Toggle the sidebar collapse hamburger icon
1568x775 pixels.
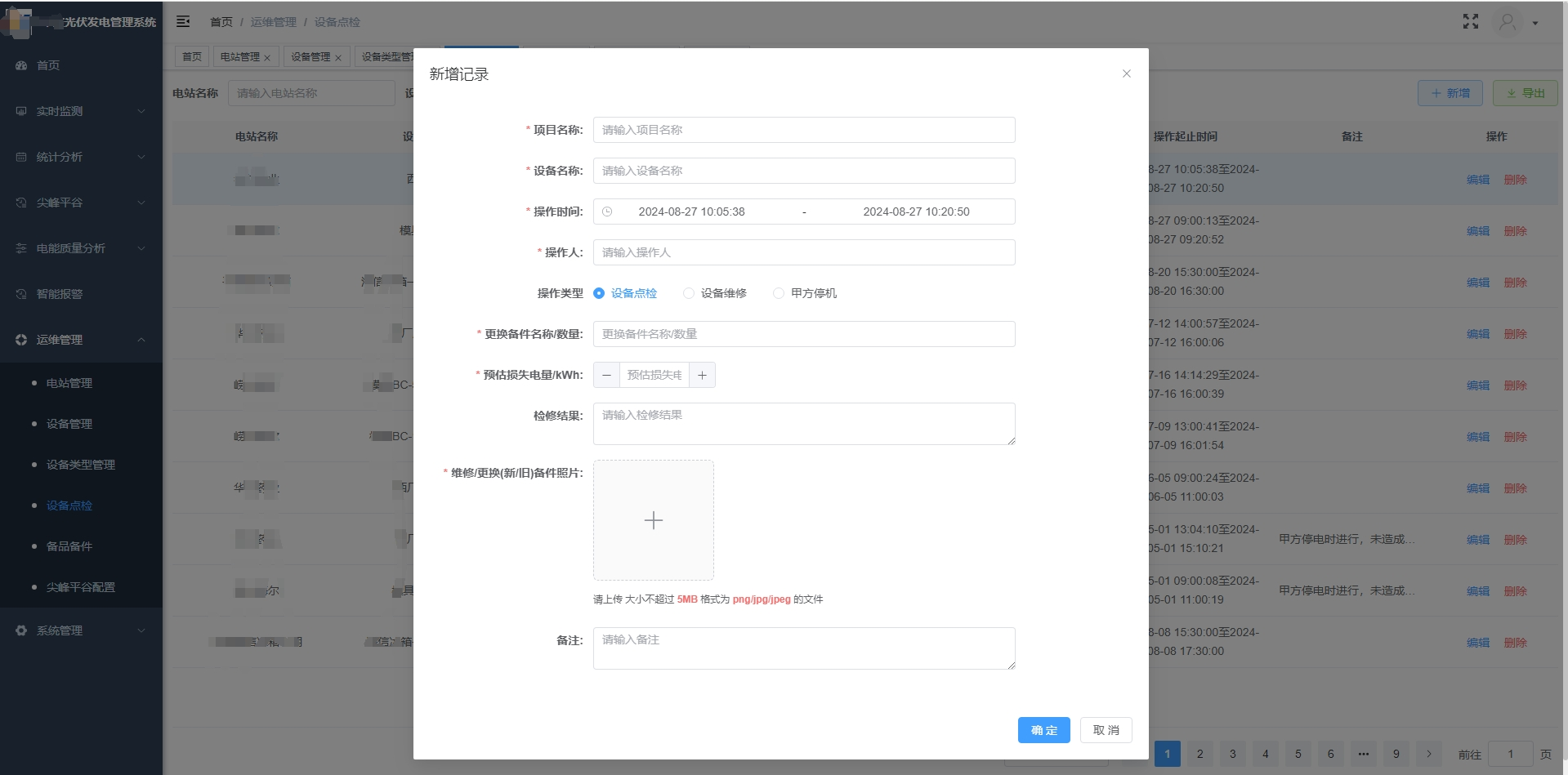coord(183,21)
